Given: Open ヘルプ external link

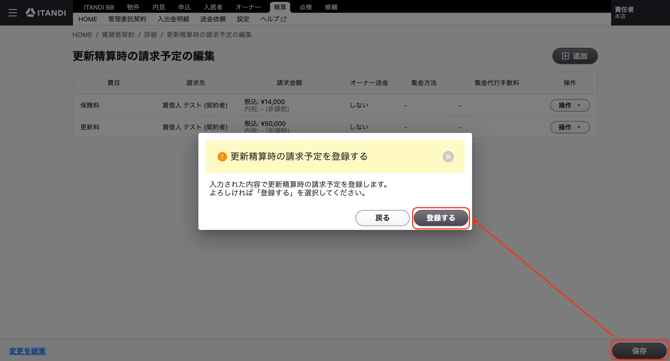Looking at the screenshot, I should click(273, 19).
